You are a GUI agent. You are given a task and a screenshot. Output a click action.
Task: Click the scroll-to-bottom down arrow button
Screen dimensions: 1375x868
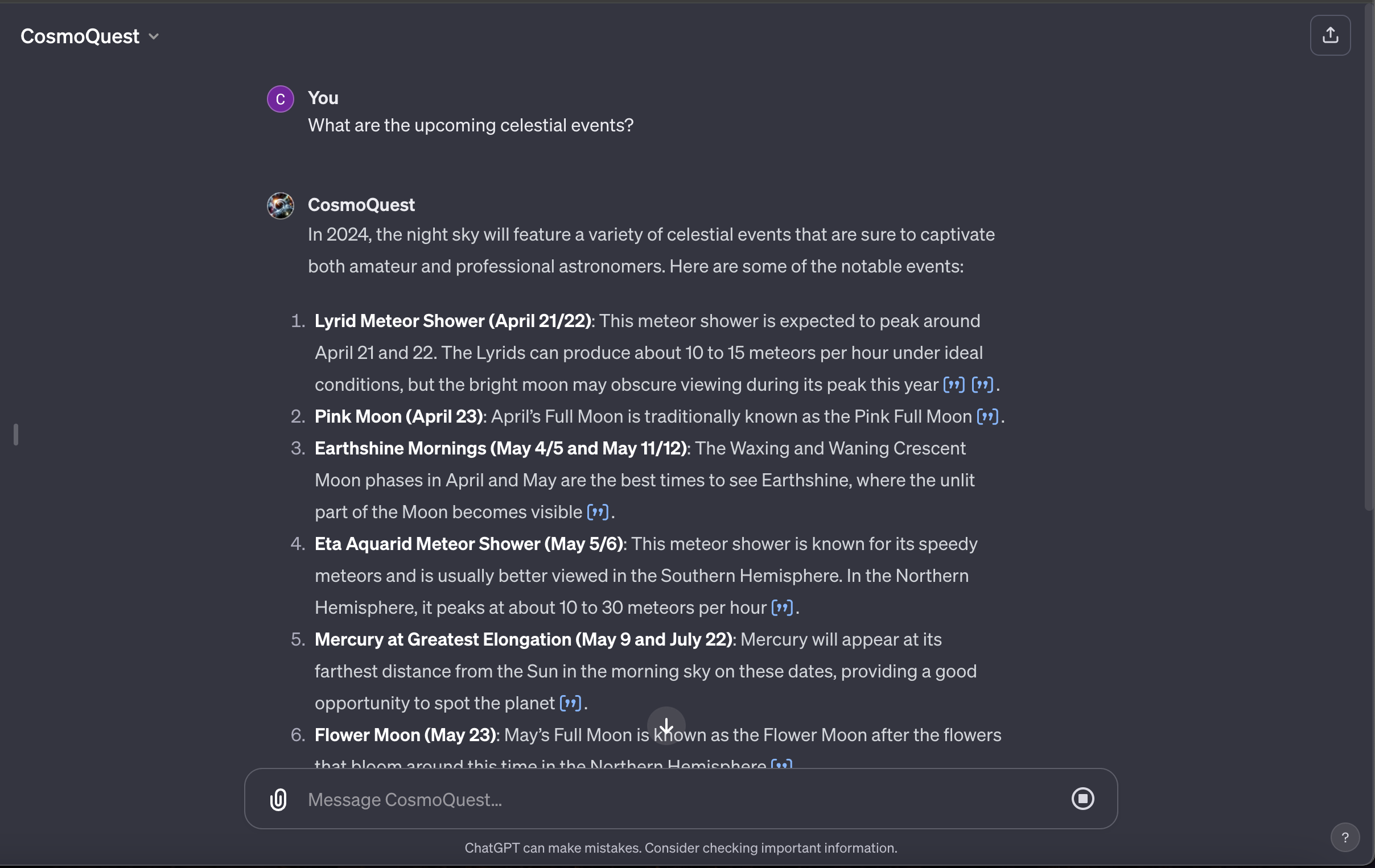[x=666, y=726]
